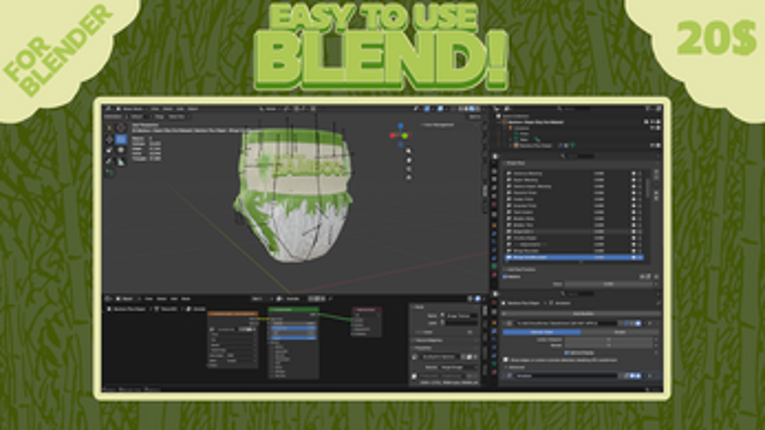Toggle checkbox on the highlighted shape key row
765x430 pixels.
[x=634, y=257]
